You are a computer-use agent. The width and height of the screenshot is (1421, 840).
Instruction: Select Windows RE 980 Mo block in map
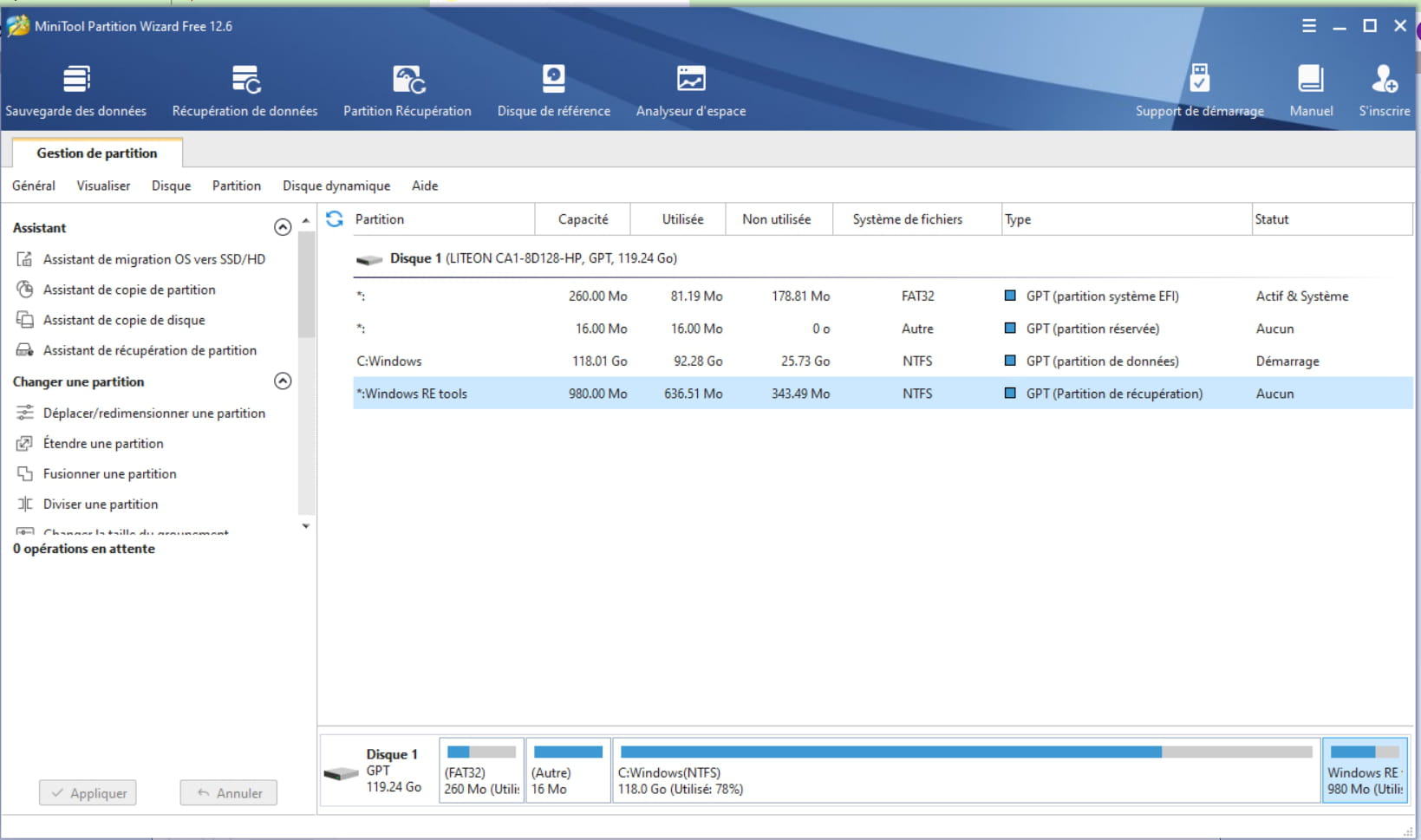1365,771
